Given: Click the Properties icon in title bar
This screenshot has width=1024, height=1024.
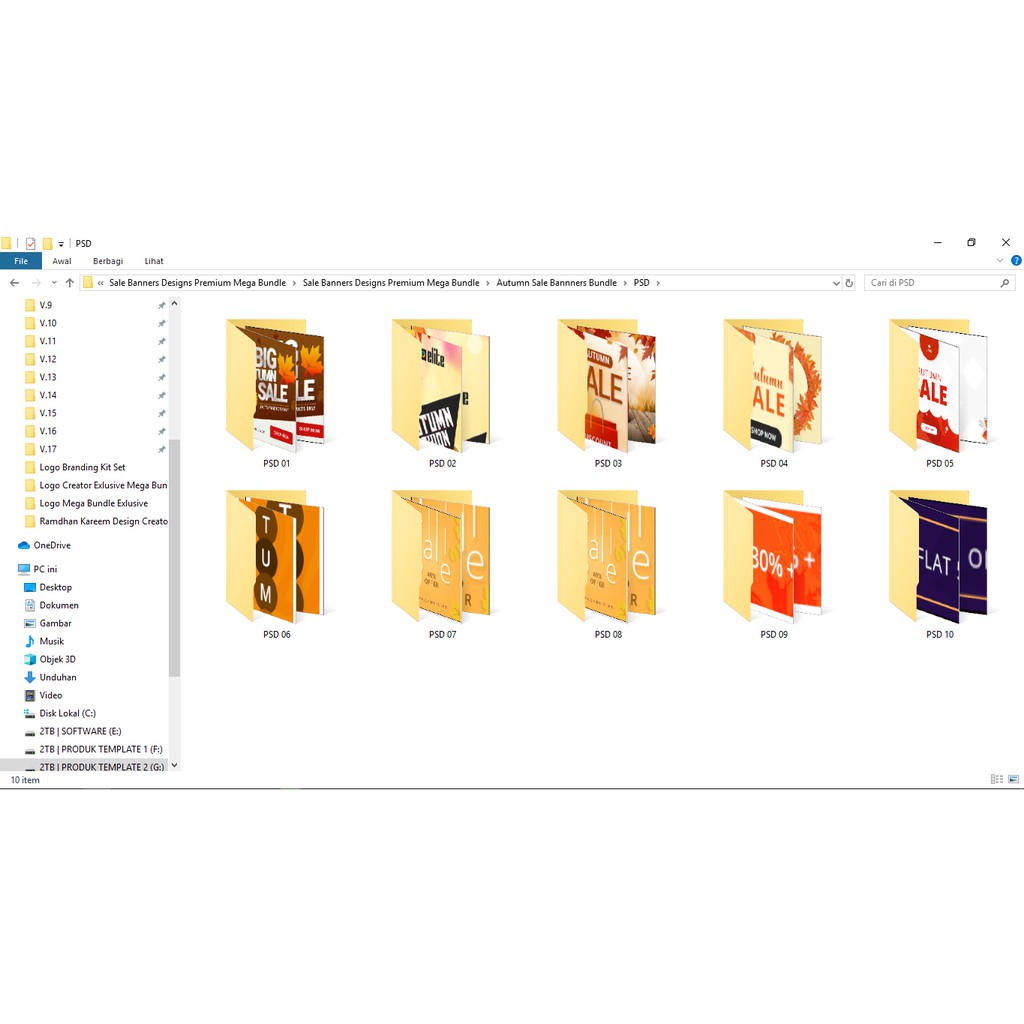Looking at the screenshot, I should [x=31, y=243].
